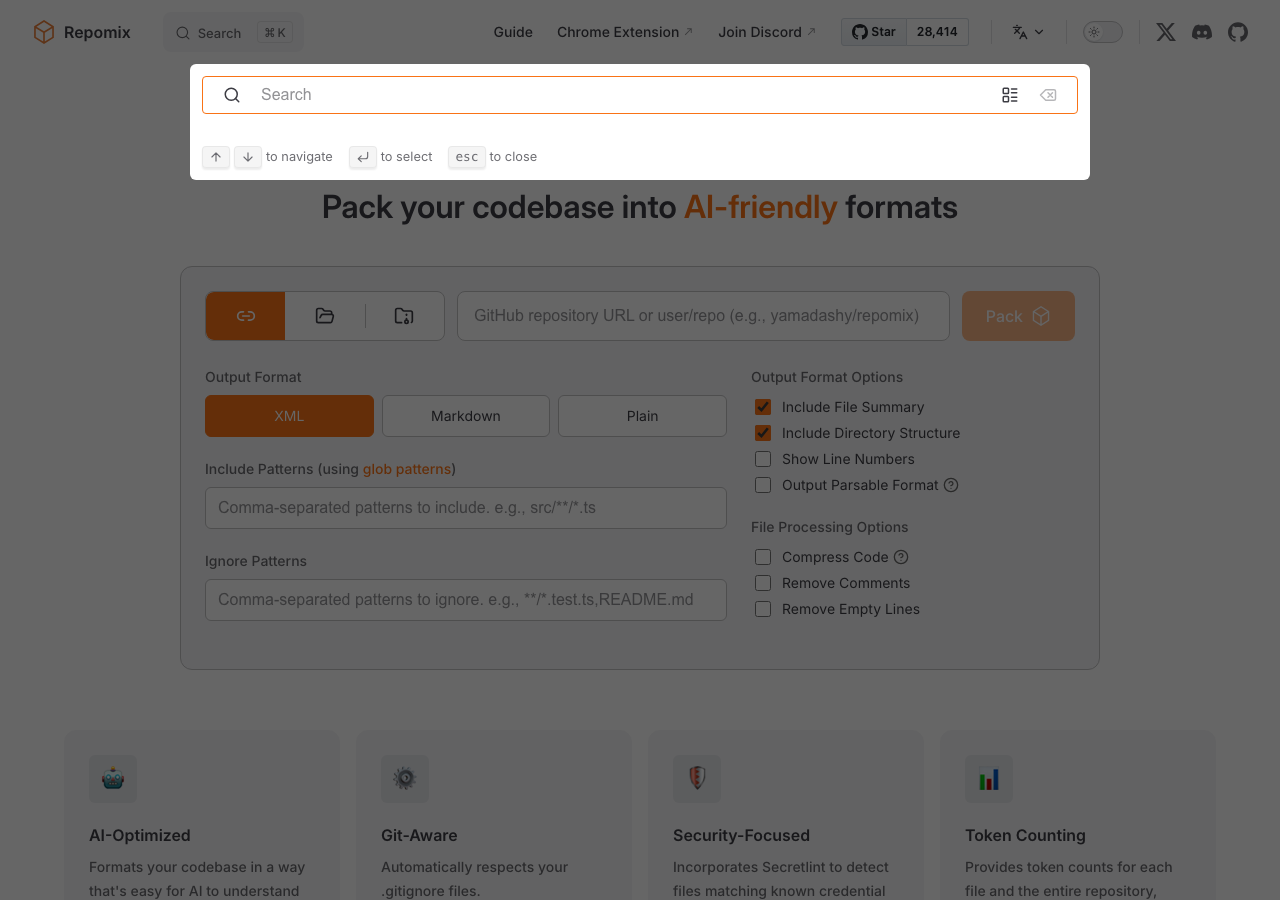Open the glob patterns link
The width and height of the screenshot is (1280, 900).
[x=407, y=469]
